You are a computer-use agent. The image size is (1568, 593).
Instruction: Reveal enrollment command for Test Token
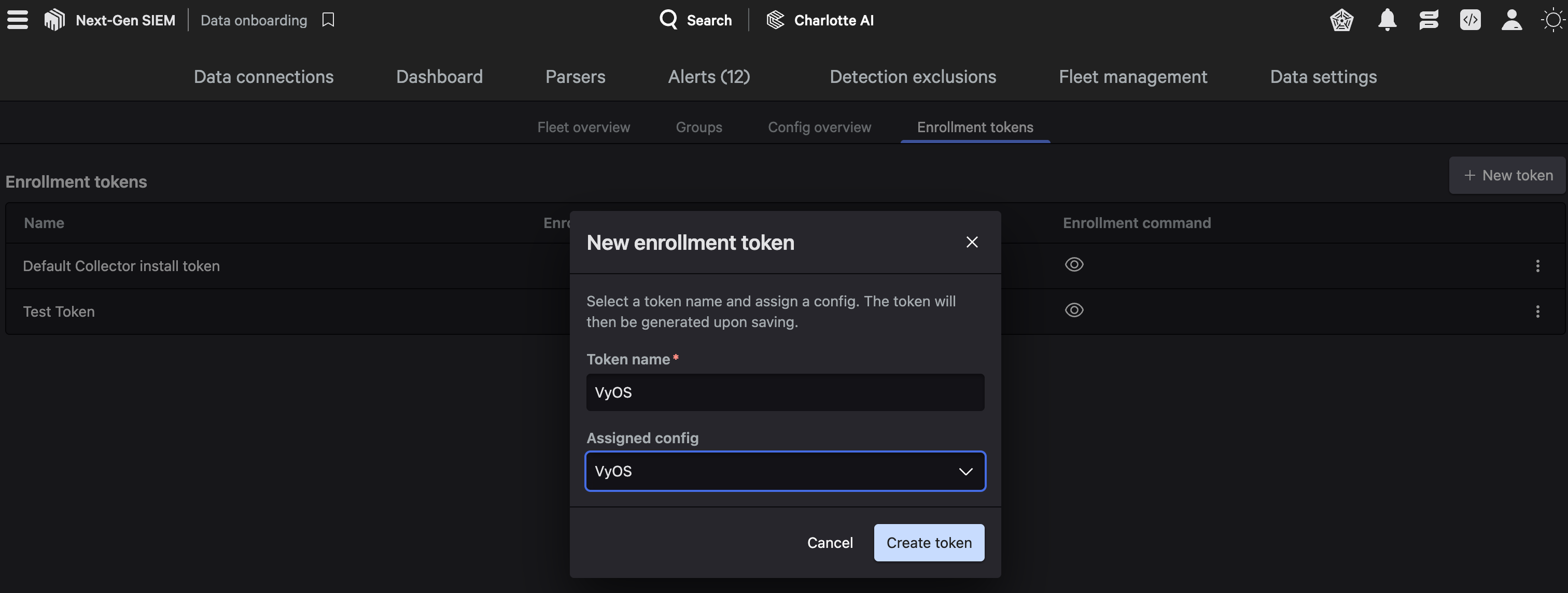point(1074,310)
